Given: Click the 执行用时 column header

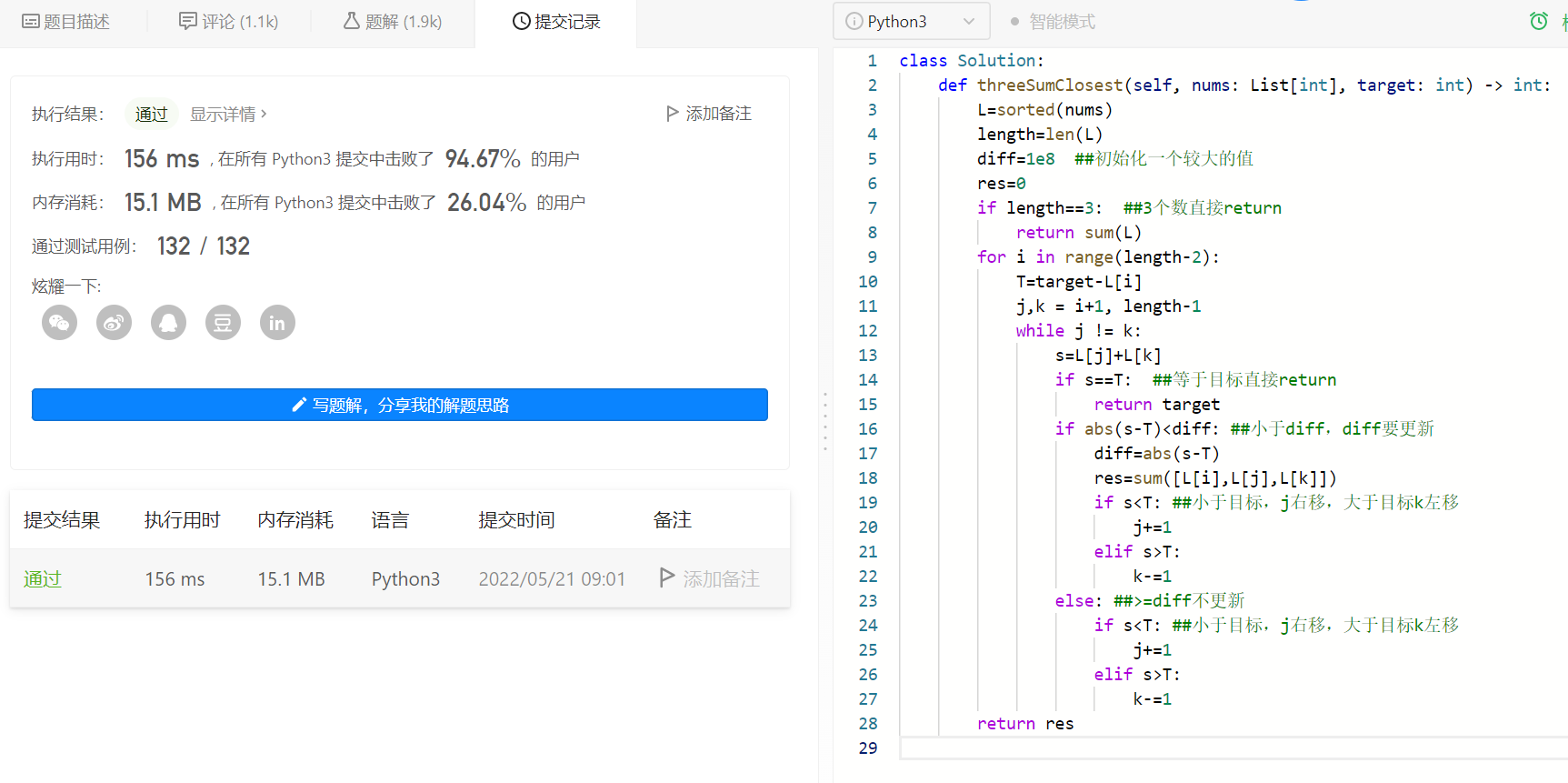Looking at the screenshot, I should coord(183,520).
